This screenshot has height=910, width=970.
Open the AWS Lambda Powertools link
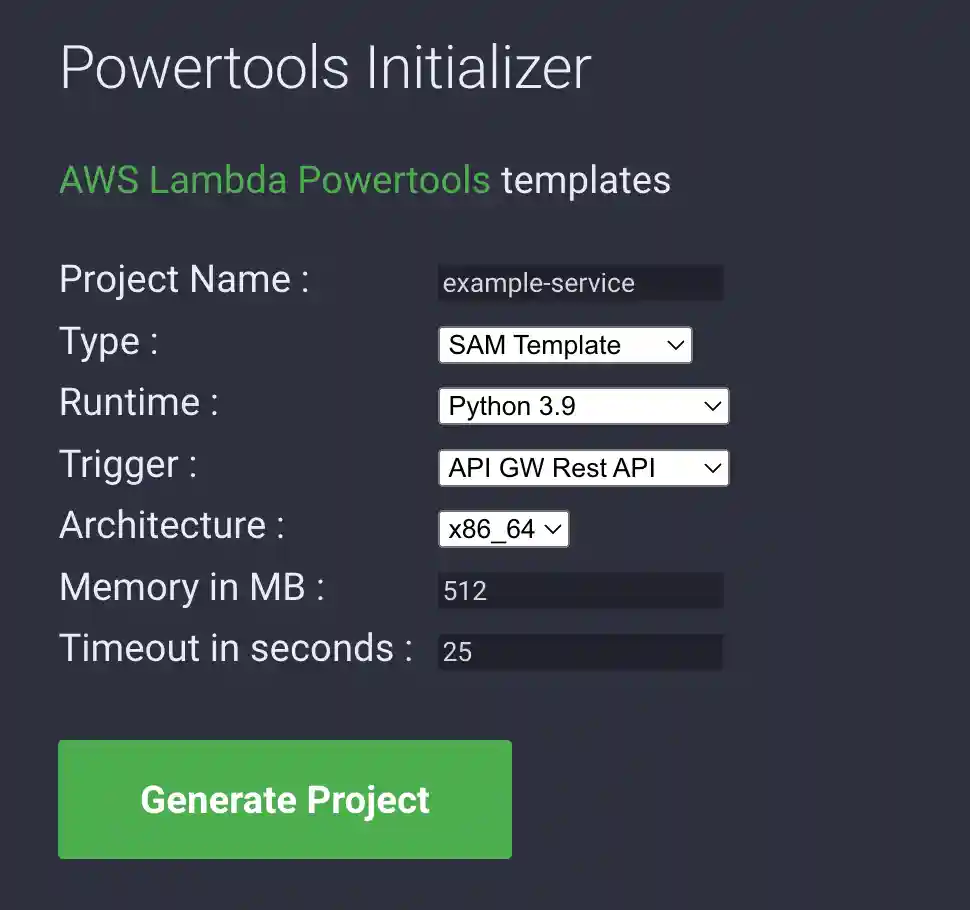(x=274, y=180)
